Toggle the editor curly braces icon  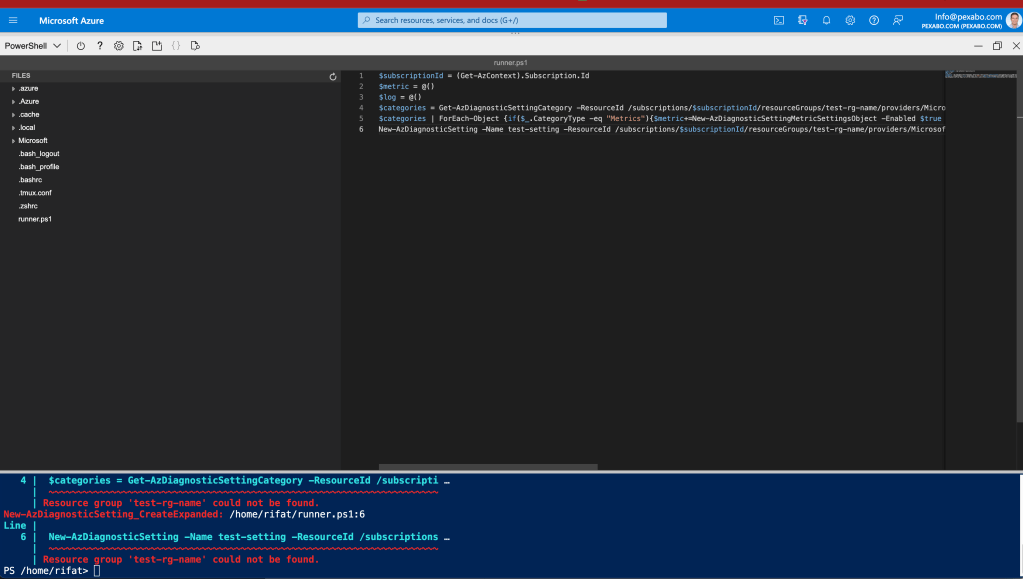tap(176, 46)
